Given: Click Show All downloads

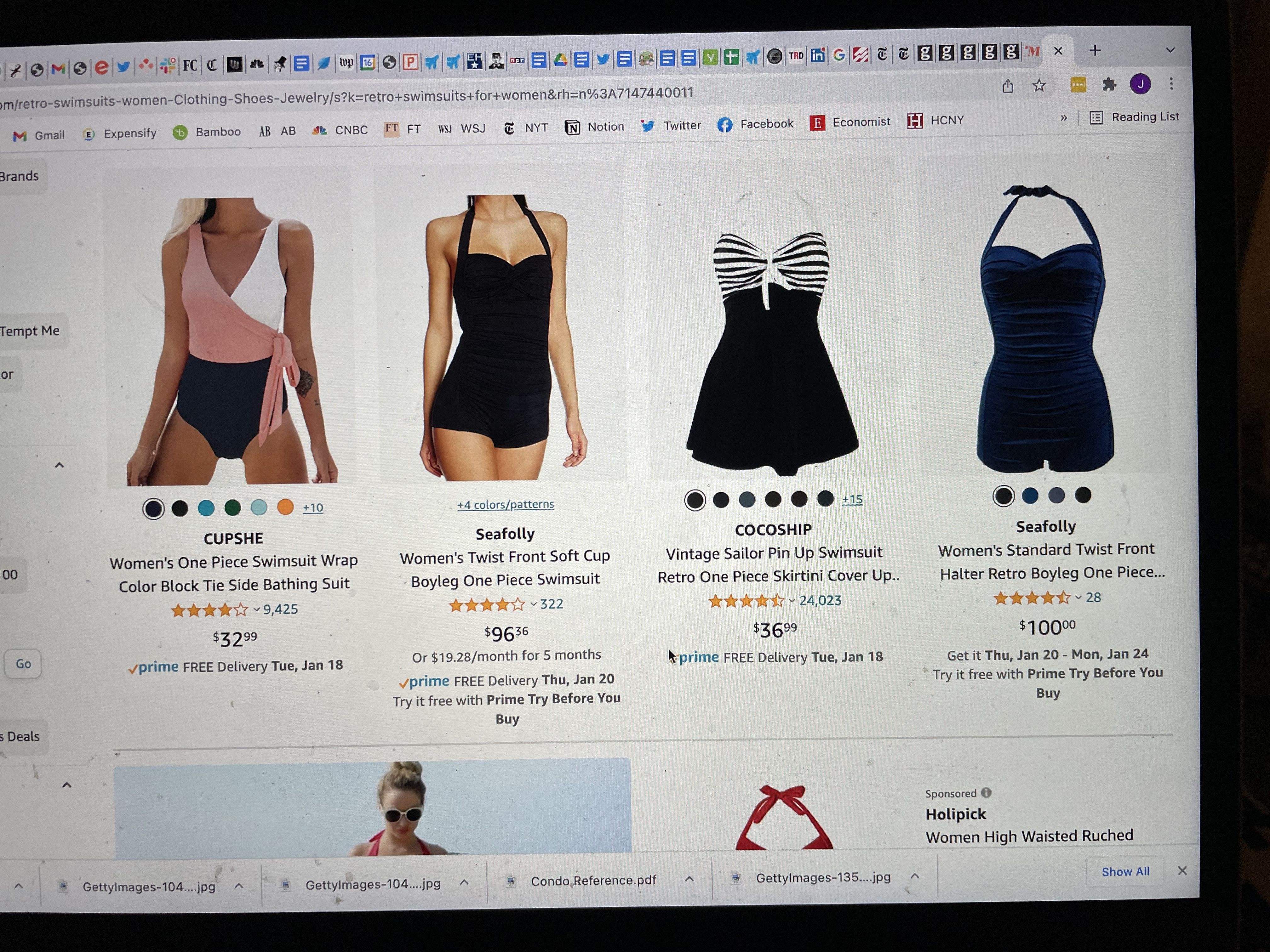Looking at the screenshot, I should (x=1125, y=872).
